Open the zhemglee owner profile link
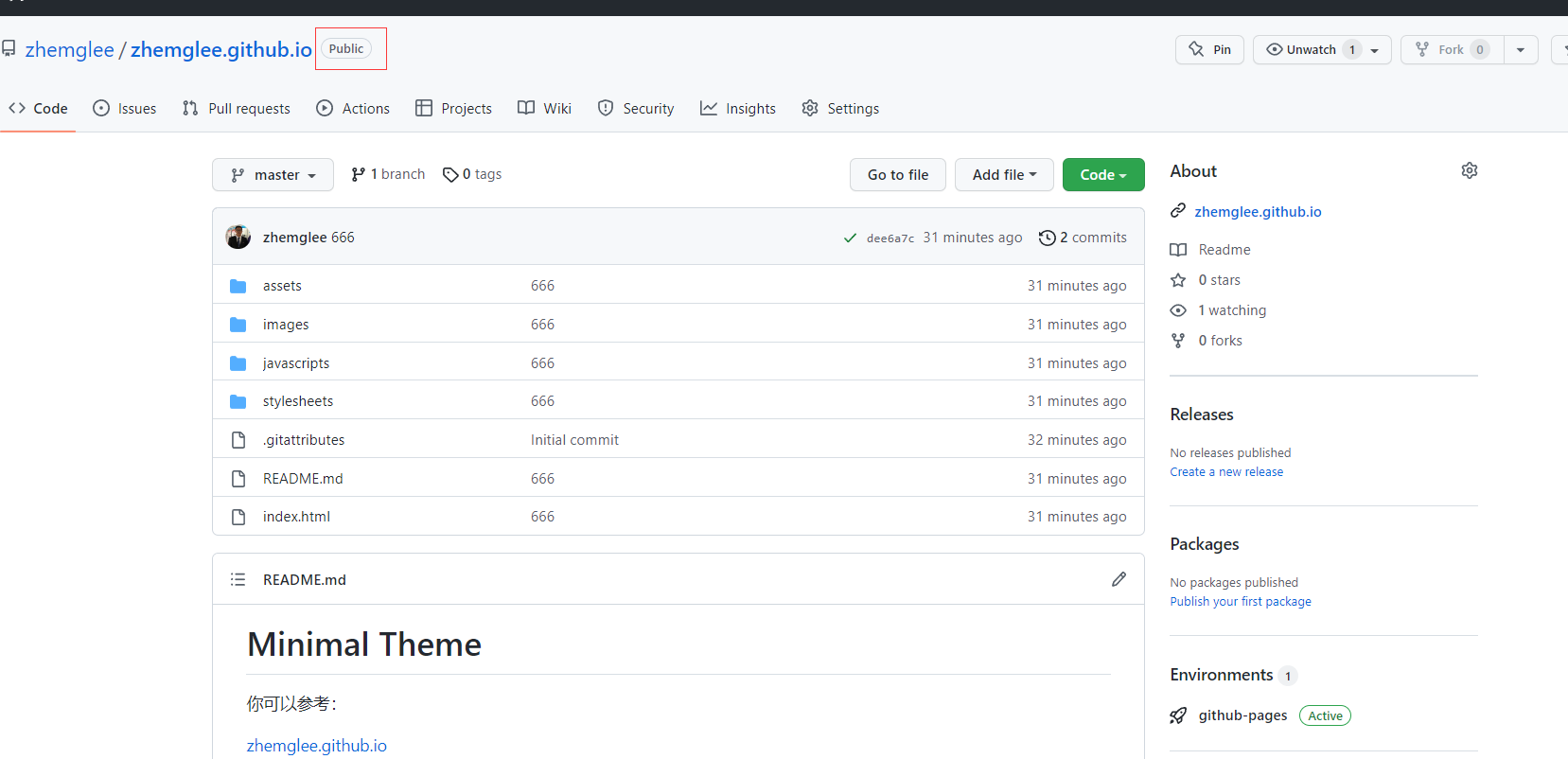Viewport: 1568px width, 759px height. pyautogui.click(x=70, y=49)
